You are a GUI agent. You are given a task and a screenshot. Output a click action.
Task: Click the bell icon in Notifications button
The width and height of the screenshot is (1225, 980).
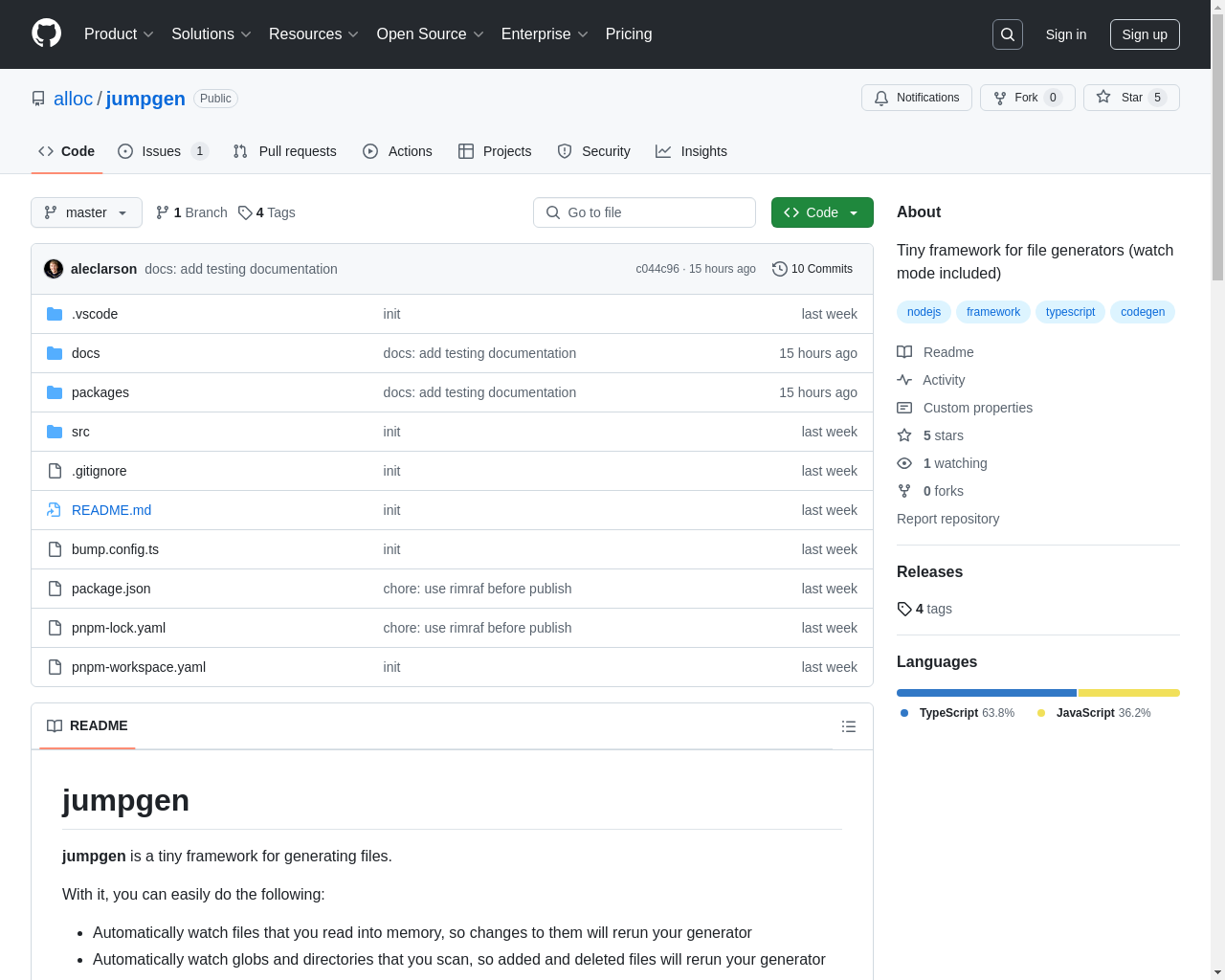click(x=881, y=98)
